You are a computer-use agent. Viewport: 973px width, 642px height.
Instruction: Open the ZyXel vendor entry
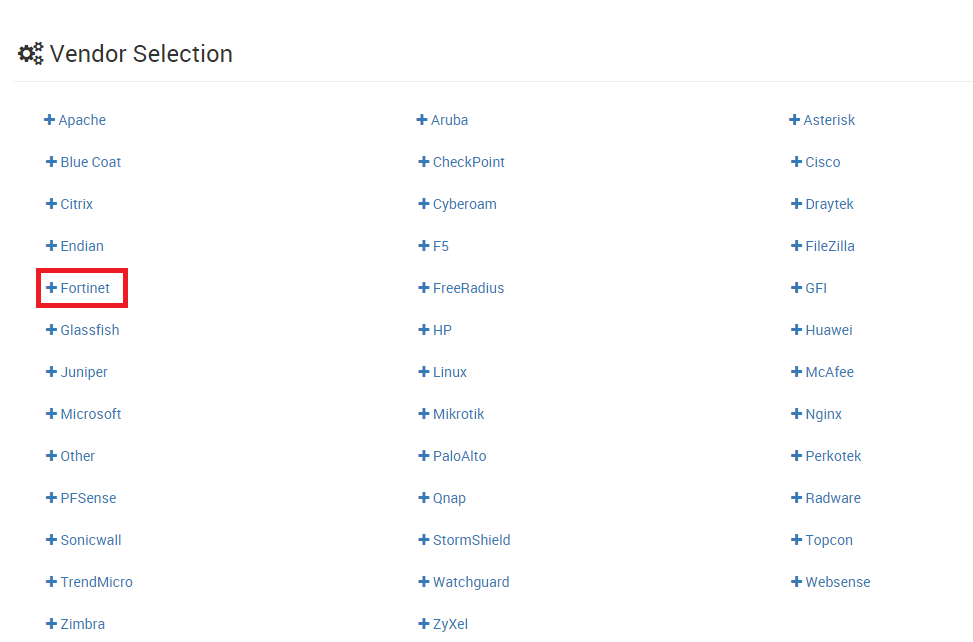click(x=450, y=624)
